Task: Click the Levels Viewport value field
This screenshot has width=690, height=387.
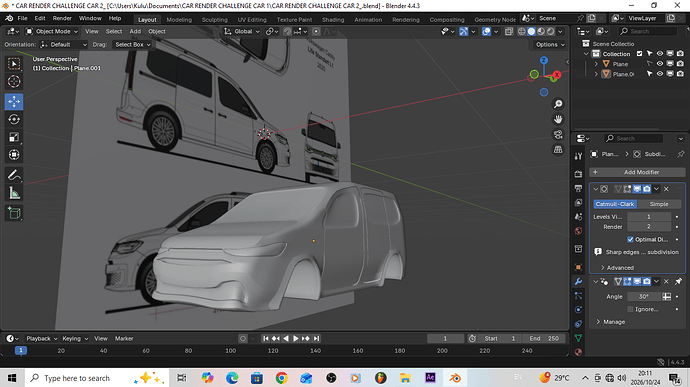Action: tap(649, 217)
